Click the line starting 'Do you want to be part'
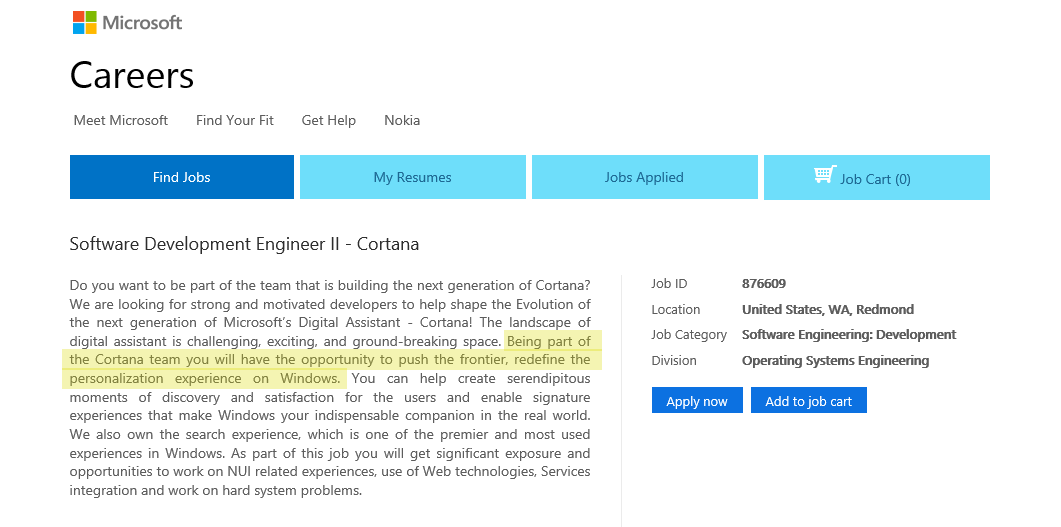 [x=330, y=285]
